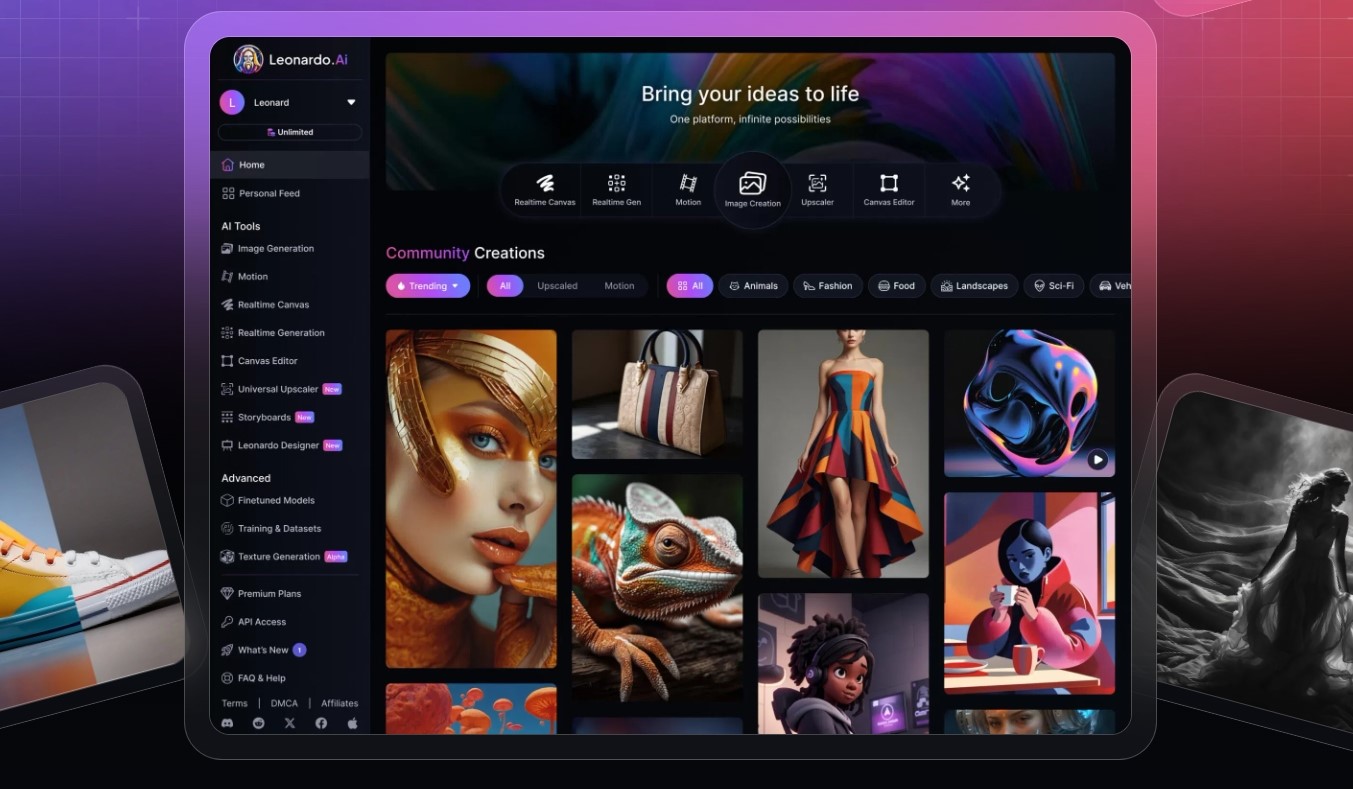Open the Discord icon in sidebar footer

[227, 723]
